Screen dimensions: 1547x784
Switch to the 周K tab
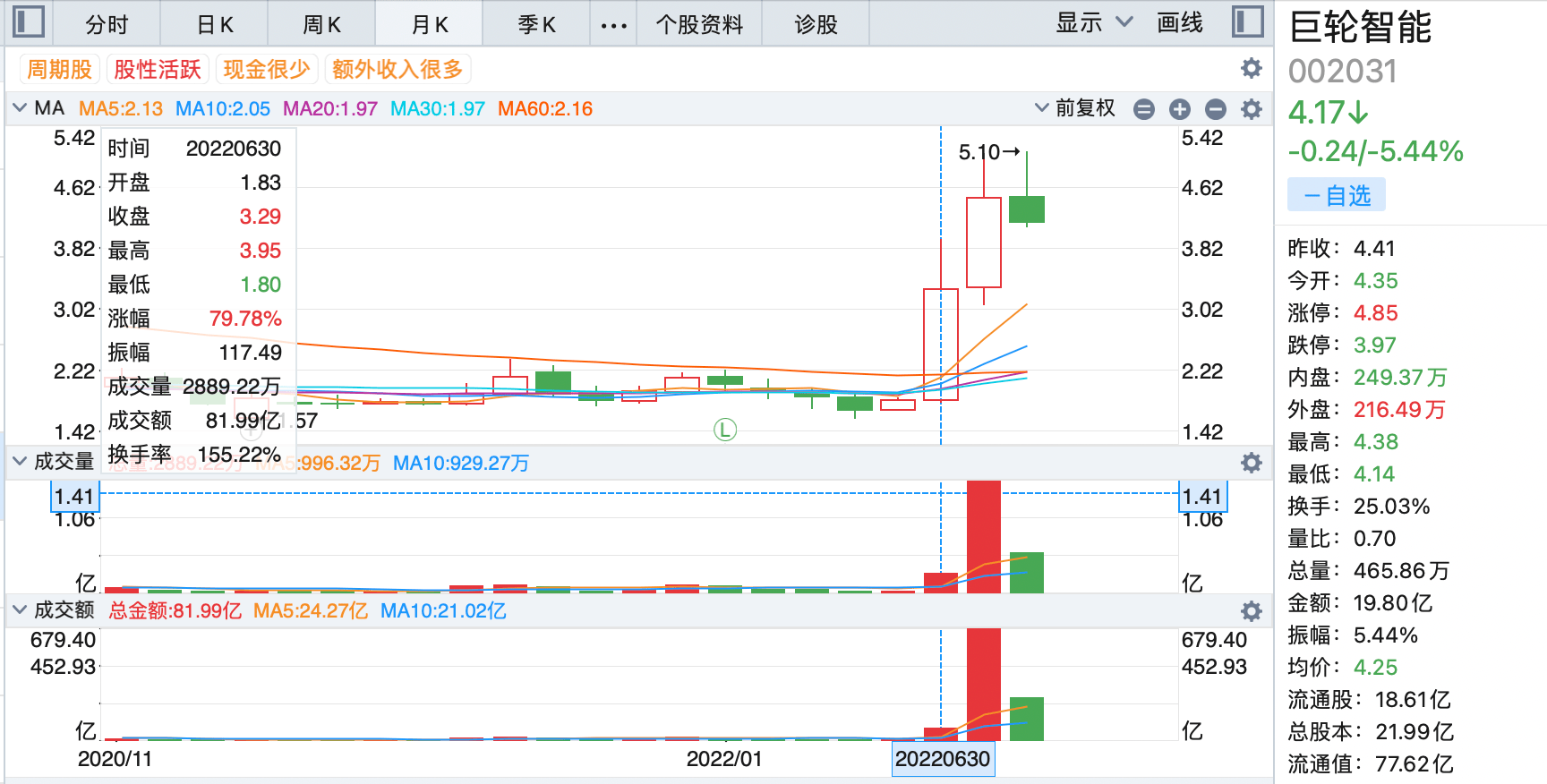click(321, 24)
